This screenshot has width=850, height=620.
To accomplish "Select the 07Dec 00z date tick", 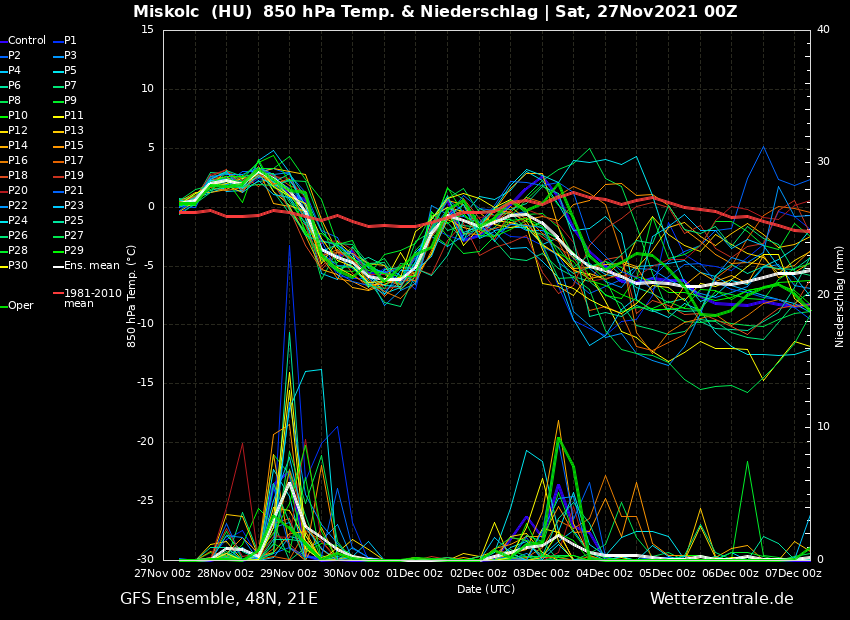I will coord(794,574).
